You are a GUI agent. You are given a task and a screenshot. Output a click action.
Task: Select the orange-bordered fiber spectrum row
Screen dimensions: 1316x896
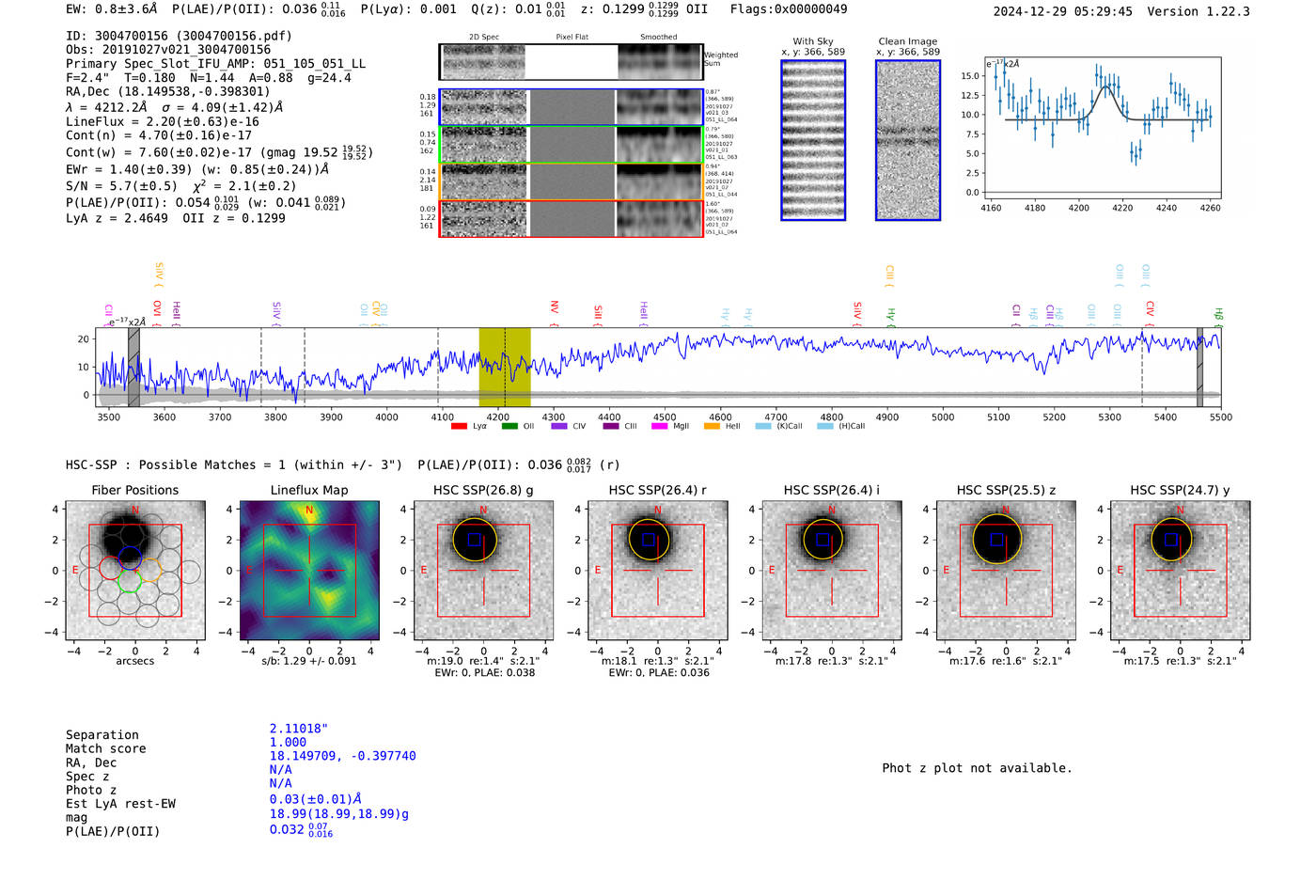click(x=571, y=181)
